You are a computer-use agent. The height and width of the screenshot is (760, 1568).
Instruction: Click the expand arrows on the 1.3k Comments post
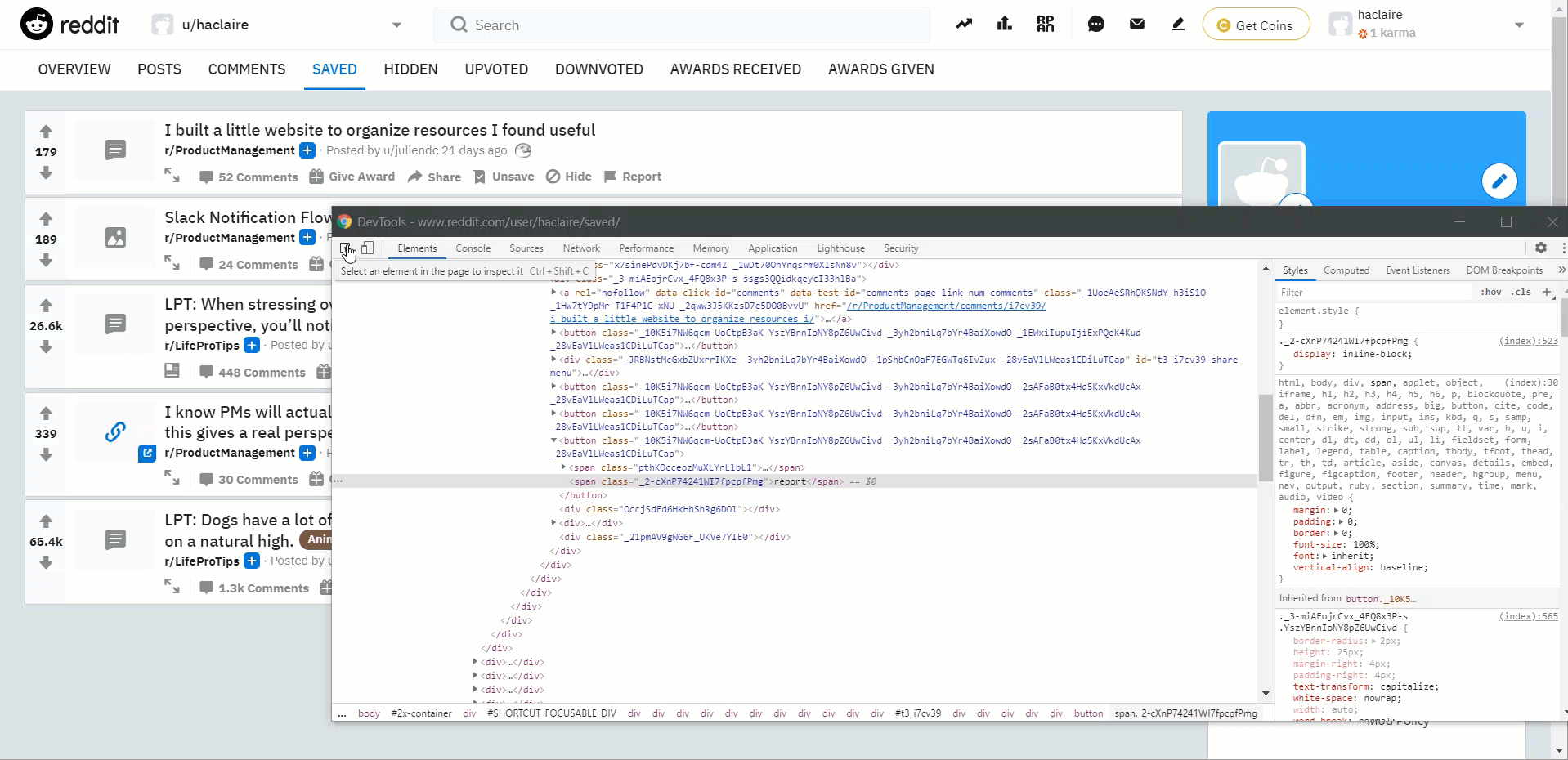(x=172, y=586)
